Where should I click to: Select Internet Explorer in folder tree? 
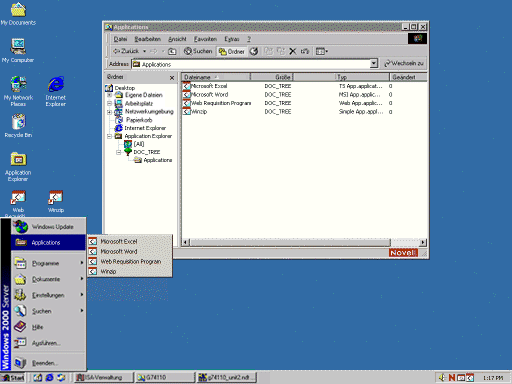(x=145, y=128)
